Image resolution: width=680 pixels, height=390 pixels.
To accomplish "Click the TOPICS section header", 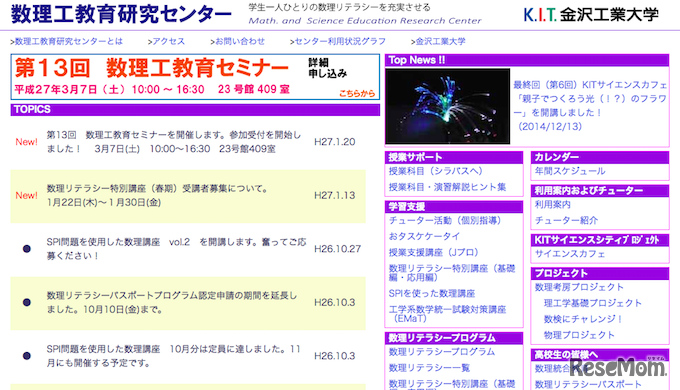I will (195, 110).
